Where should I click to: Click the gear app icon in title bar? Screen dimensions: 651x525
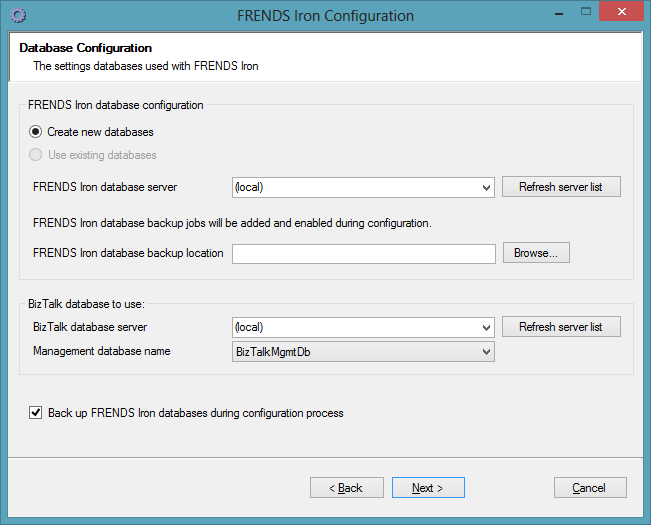pyautogui.click(x=18, y=16)
